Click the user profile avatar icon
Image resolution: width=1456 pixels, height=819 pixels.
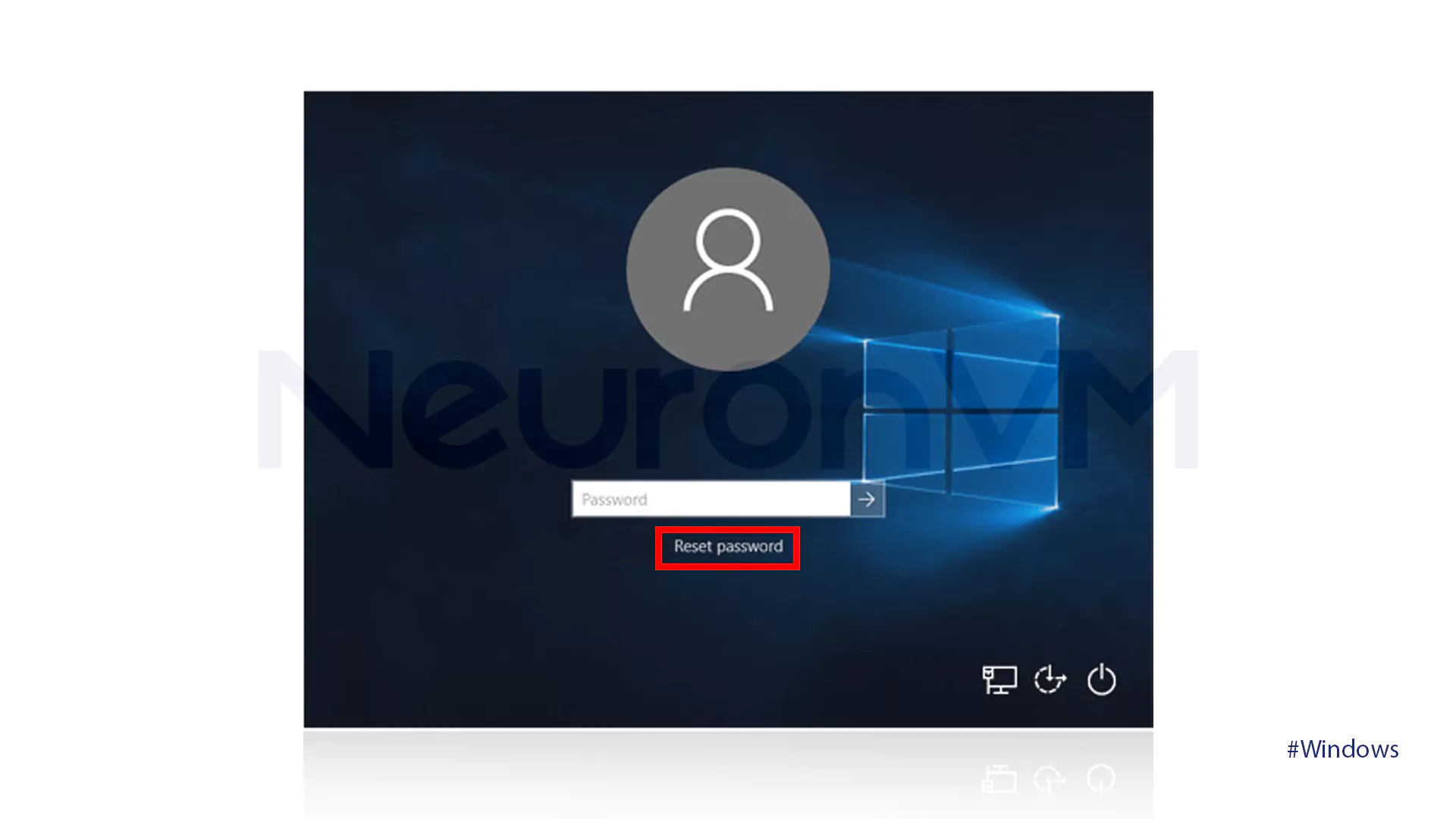[728, 268]
